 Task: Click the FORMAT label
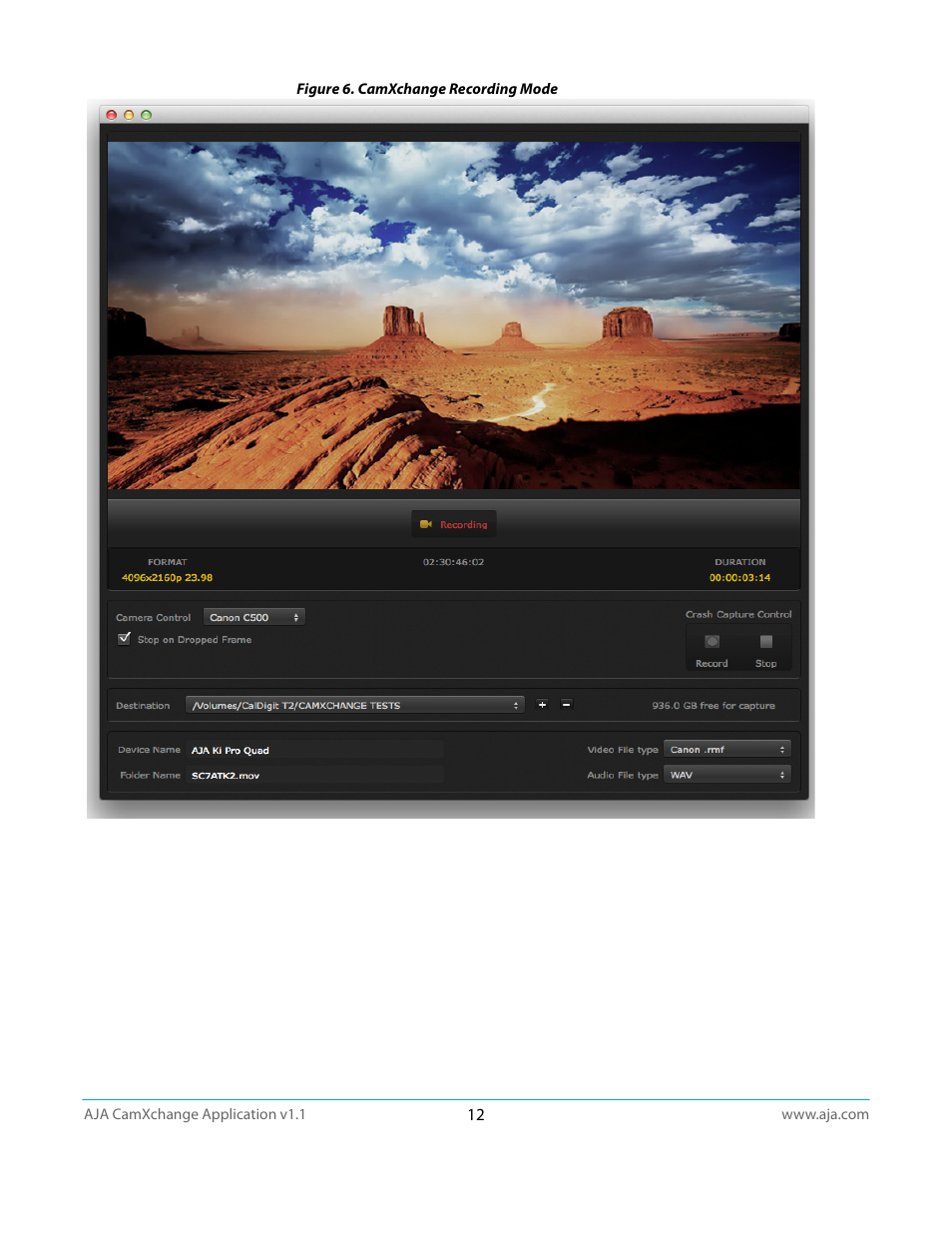coord(168,562)
